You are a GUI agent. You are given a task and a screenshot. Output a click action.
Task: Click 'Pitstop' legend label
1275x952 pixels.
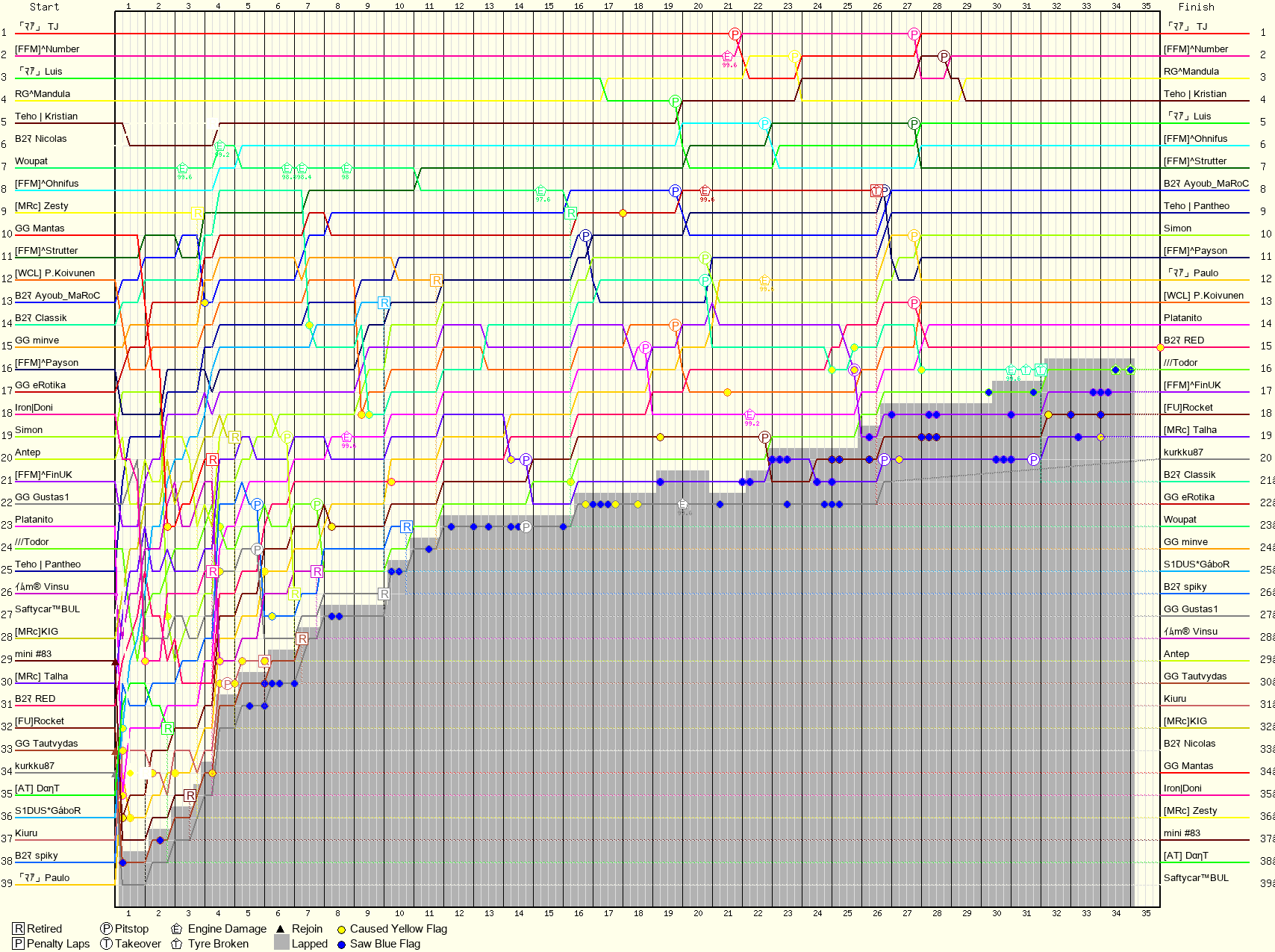point(131,929)
